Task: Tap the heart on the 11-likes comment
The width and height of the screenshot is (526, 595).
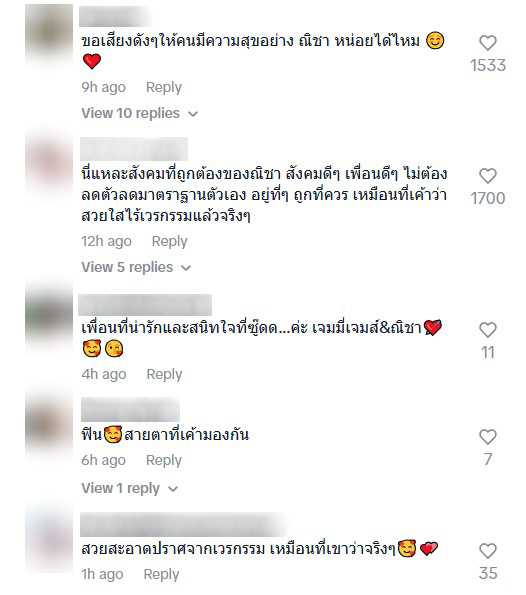Action: (488, 330)
